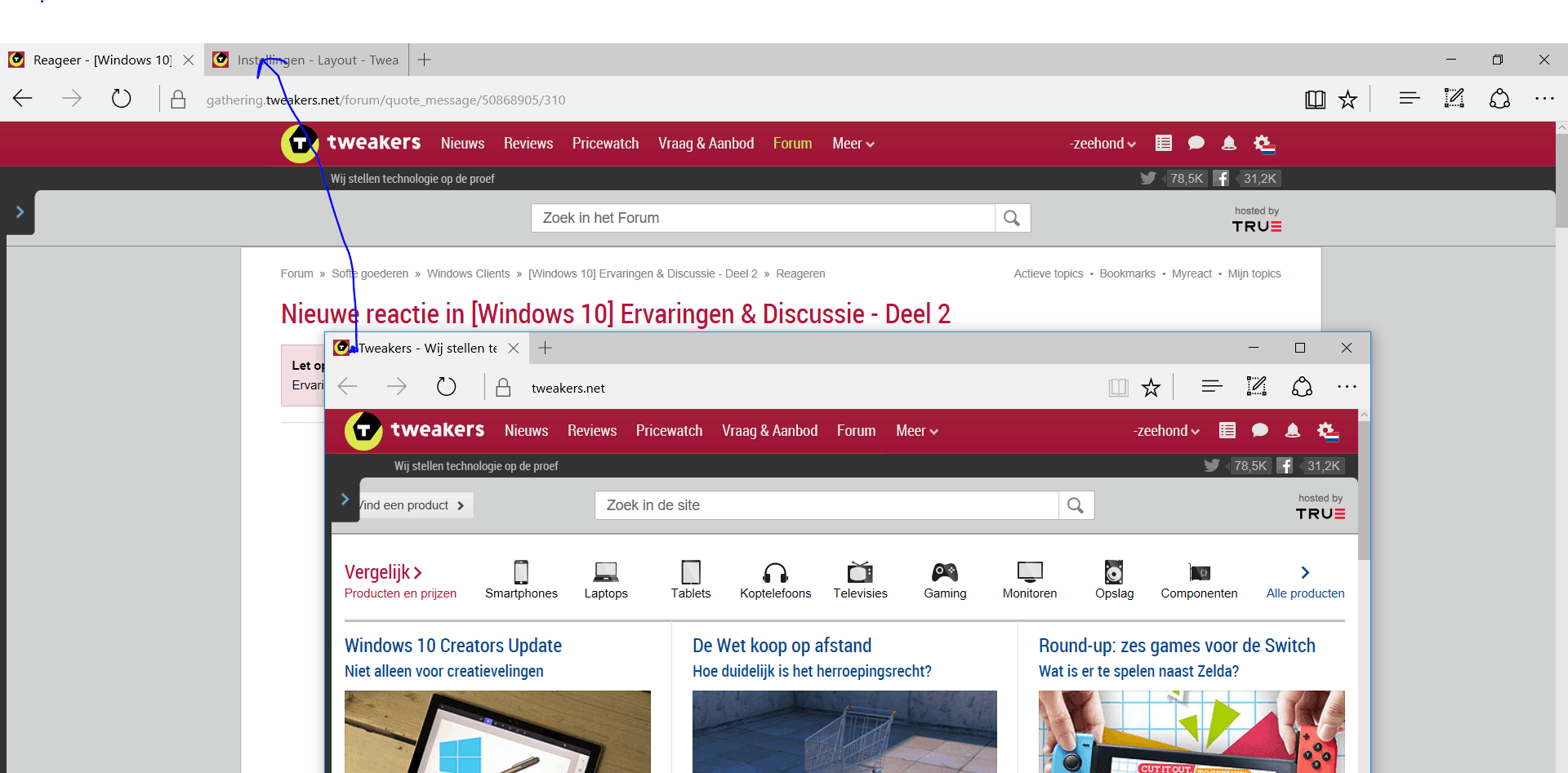Viewport: 1568px width, 773px height.
Task: Expand the Meer menu in background window
Action: pos(853,144)
